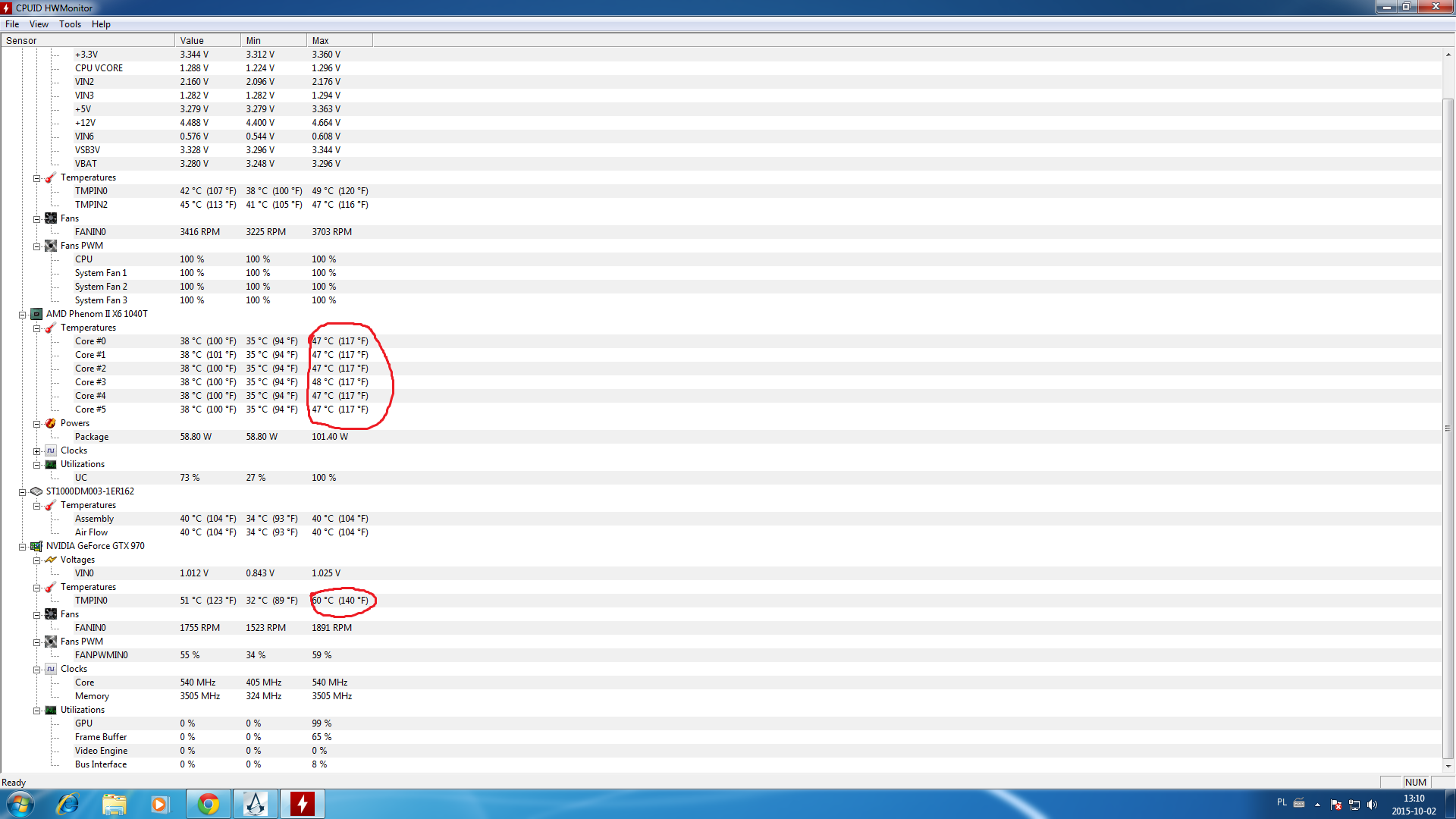Collapse the Fans node above FANIN0 3416 RPM
Viewport: 1456px width, 819px height.
(x=36, y=219)
